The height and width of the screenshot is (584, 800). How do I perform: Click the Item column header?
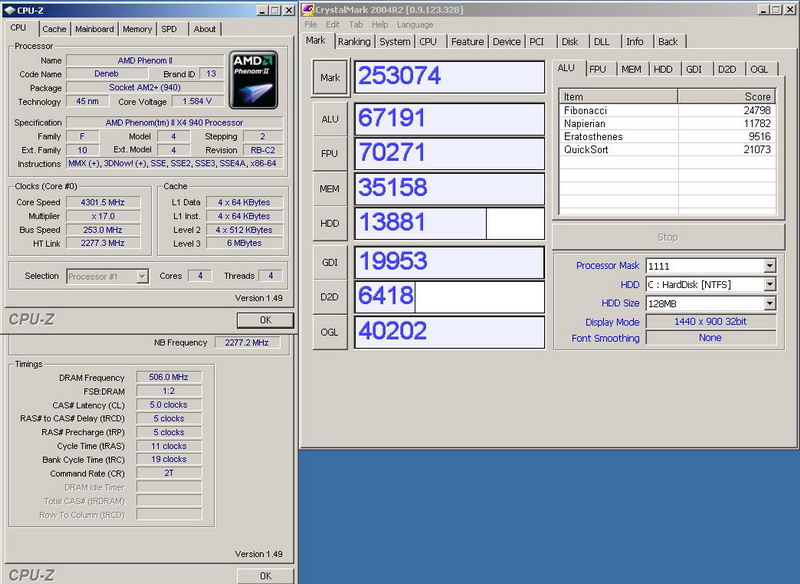[x=618, y=96]
